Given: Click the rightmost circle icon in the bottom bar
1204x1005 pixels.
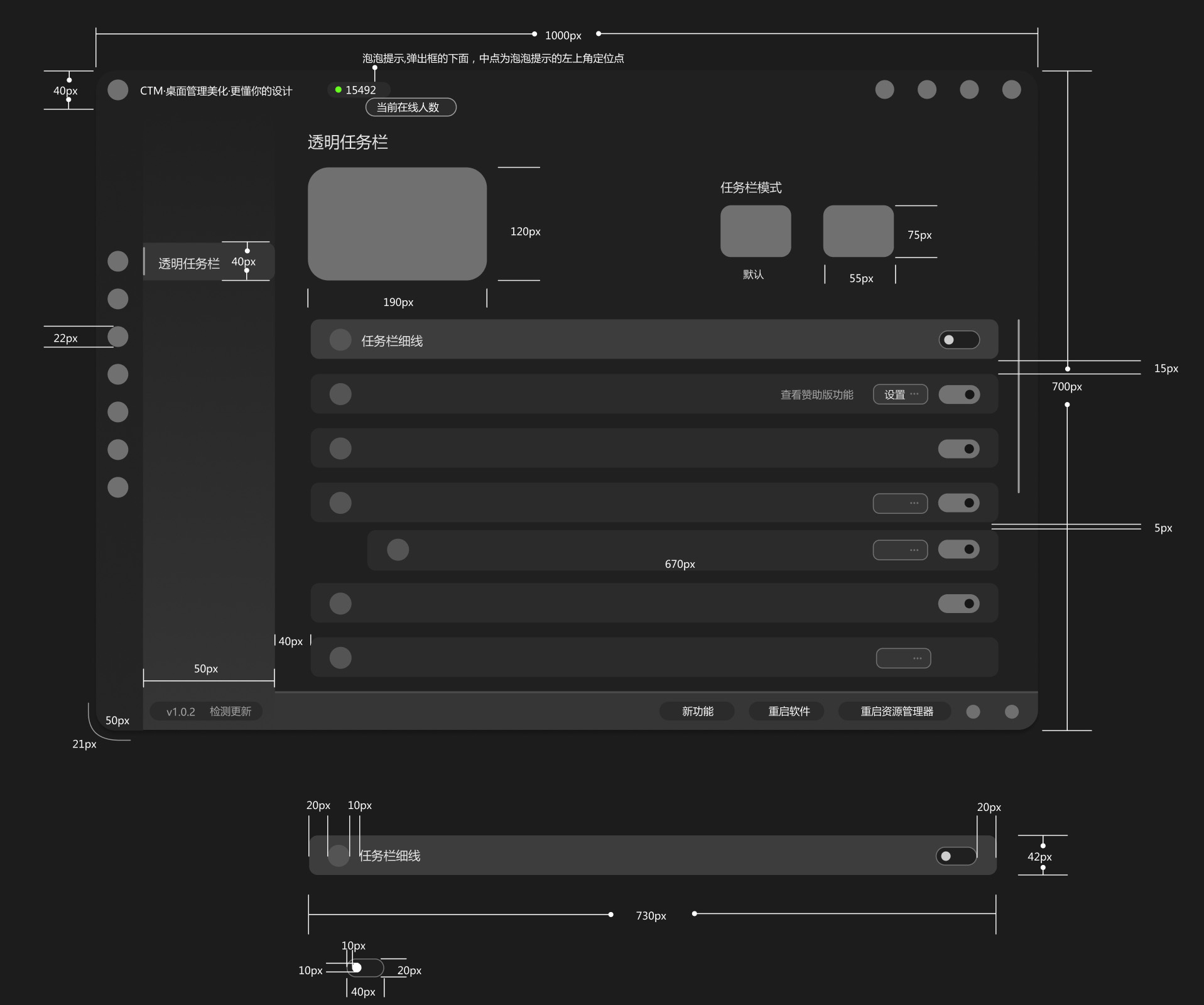Looking at the screenshot, I should coord(1011,711).
